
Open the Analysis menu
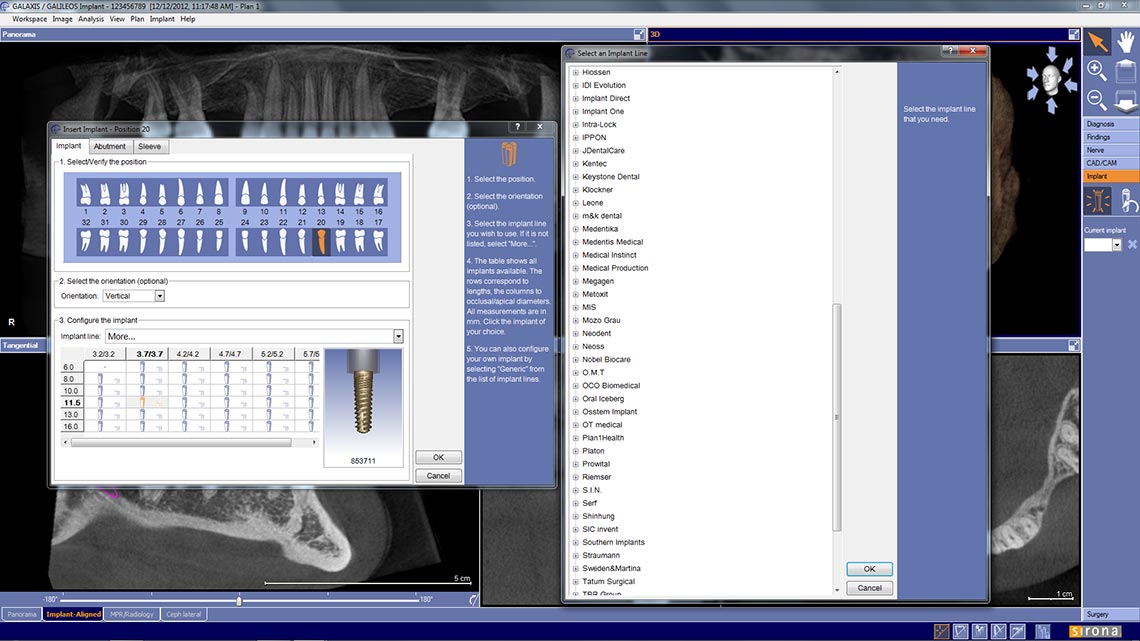pos(91,19)
